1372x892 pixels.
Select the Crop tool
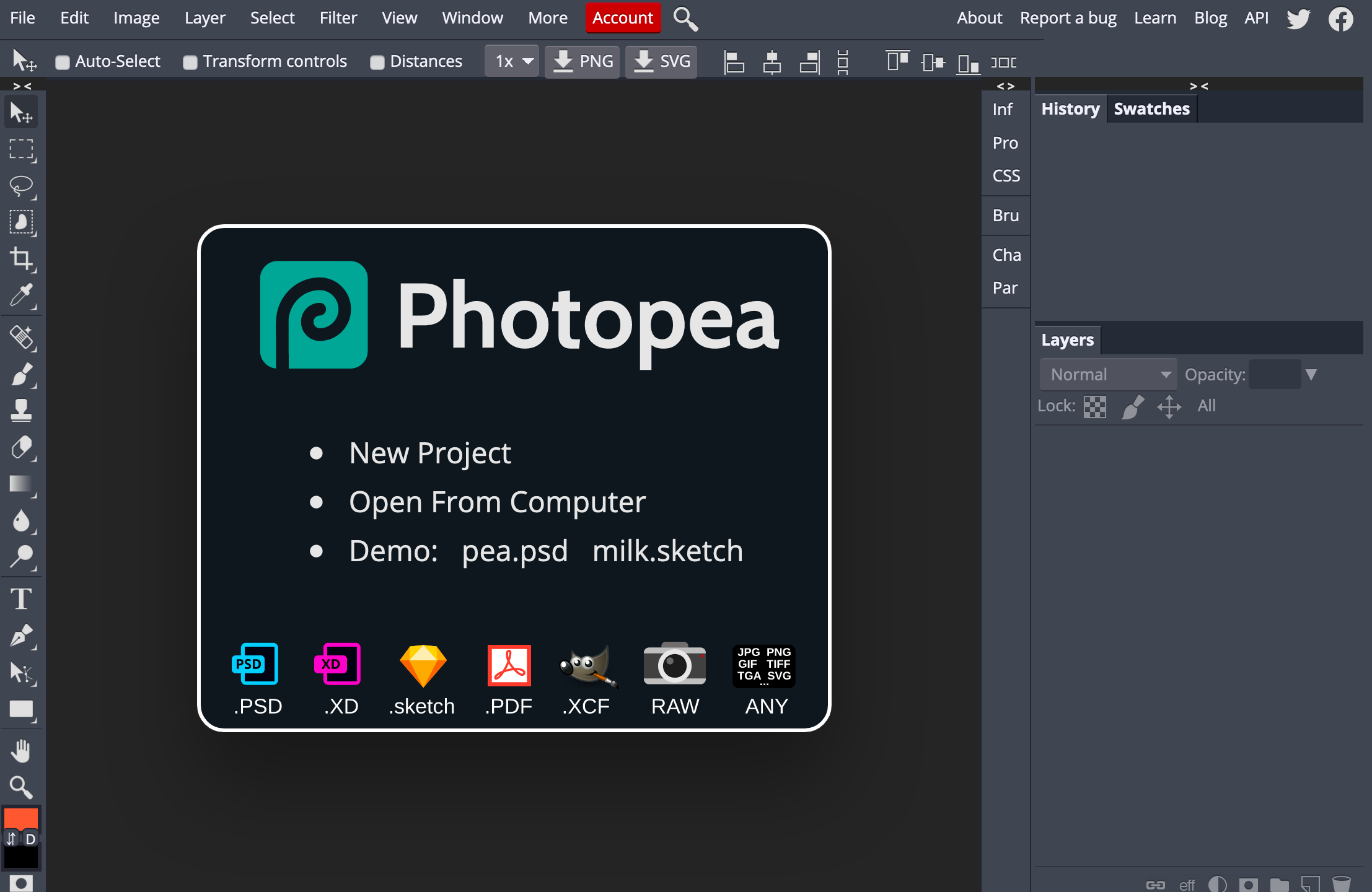(22, 259)
